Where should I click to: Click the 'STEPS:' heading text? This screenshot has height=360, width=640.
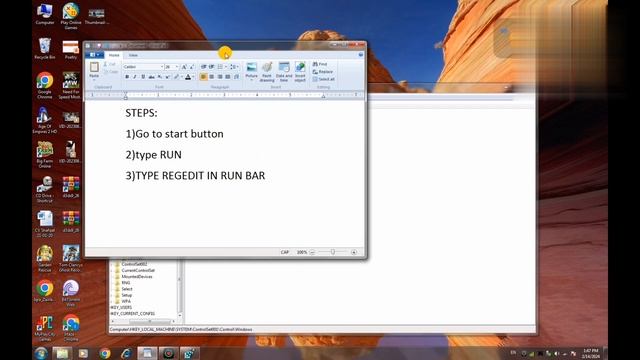tap(141, 113)
